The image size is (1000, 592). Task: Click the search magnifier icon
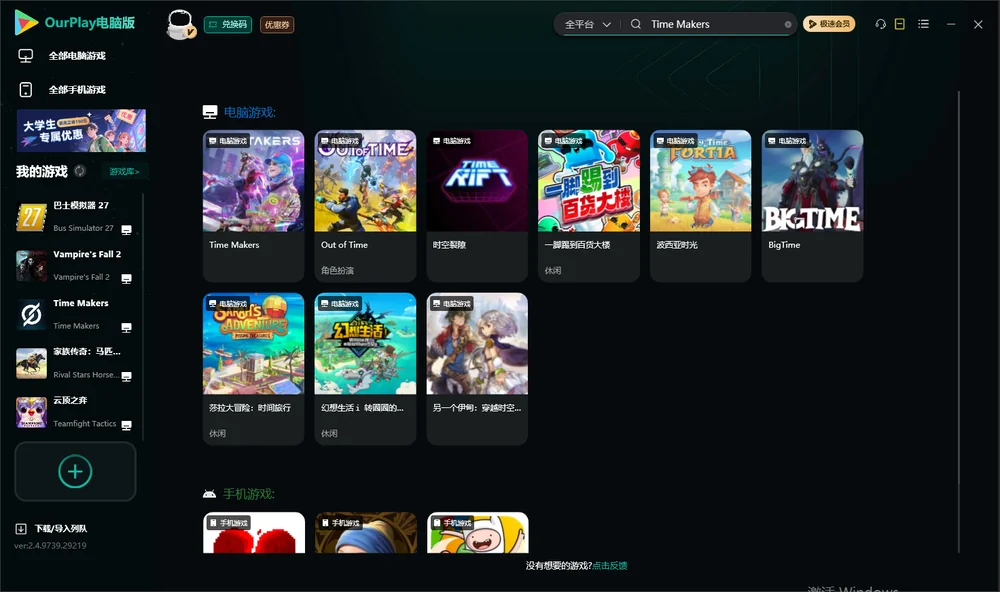pos(636,24)
